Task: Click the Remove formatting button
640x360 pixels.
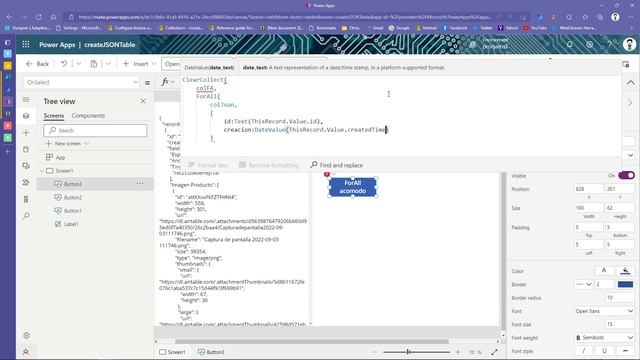Action: point(269,165)
